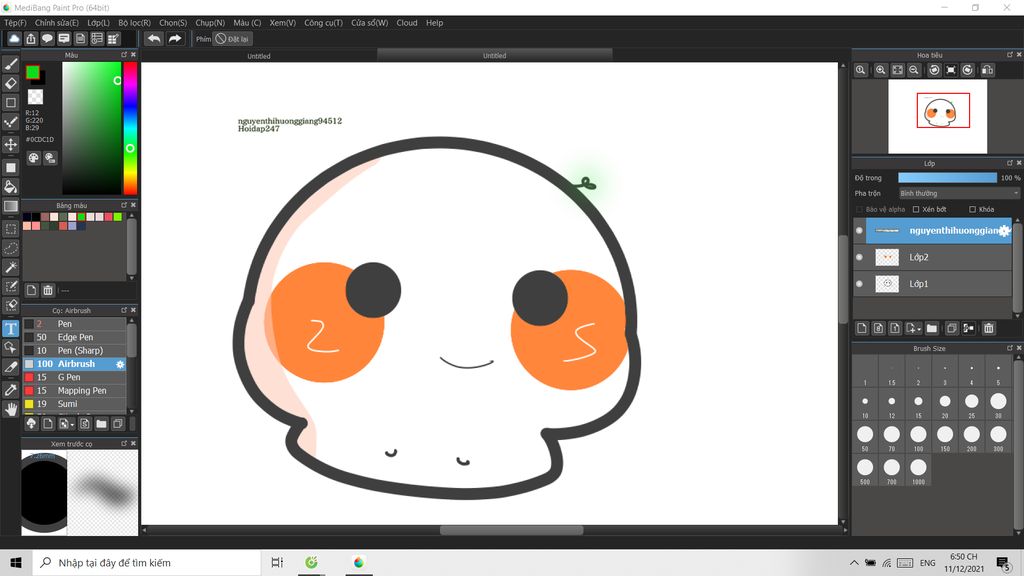
Task: Toggle visibility of nguyenthihuonggiang layer
Action: coord(859,231)
